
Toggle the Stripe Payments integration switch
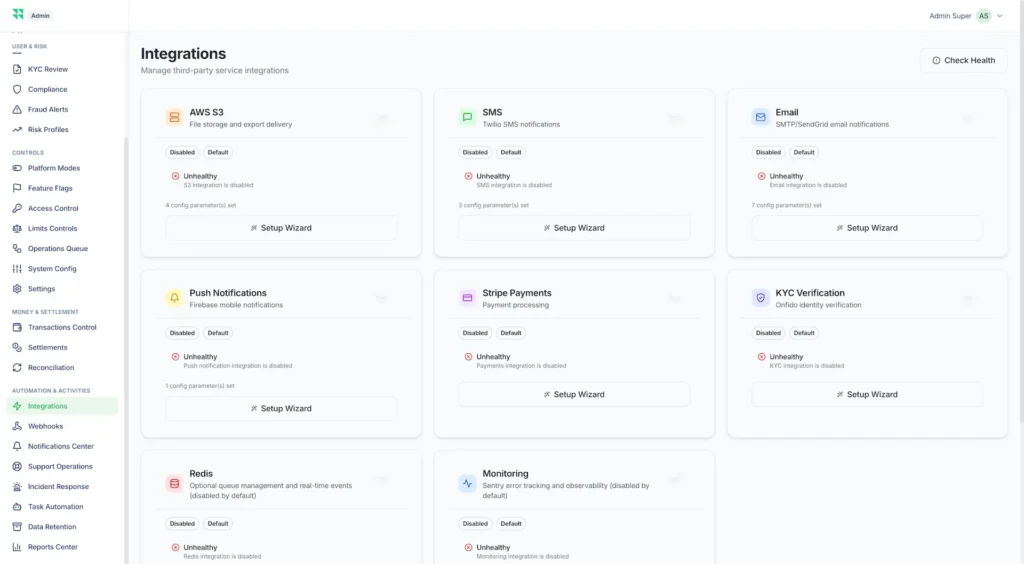(x=675, y=299)
